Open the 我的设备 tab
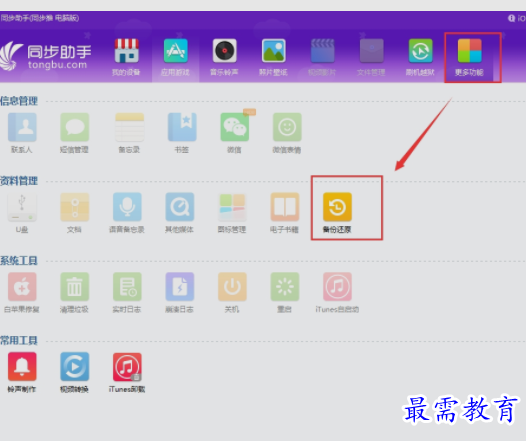 pyautogui.click(x=126, y=56)
